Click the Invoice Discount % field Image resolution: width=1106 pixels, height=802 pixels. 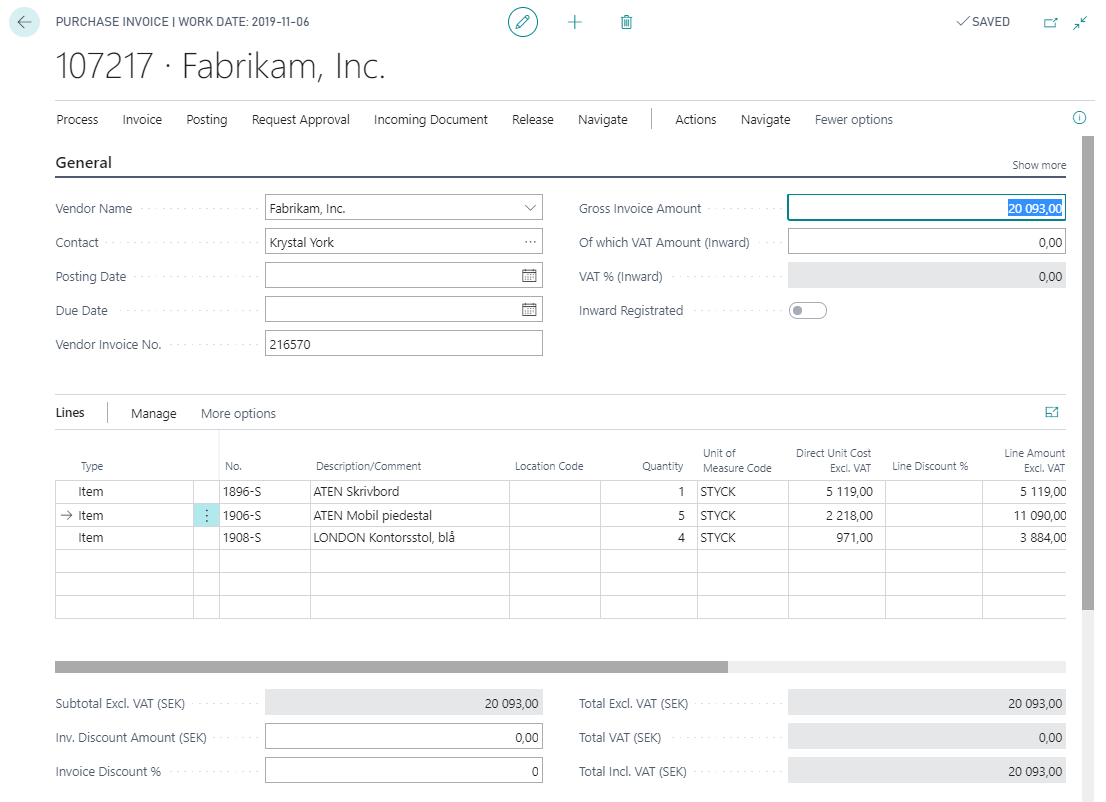tap(403, 771)
